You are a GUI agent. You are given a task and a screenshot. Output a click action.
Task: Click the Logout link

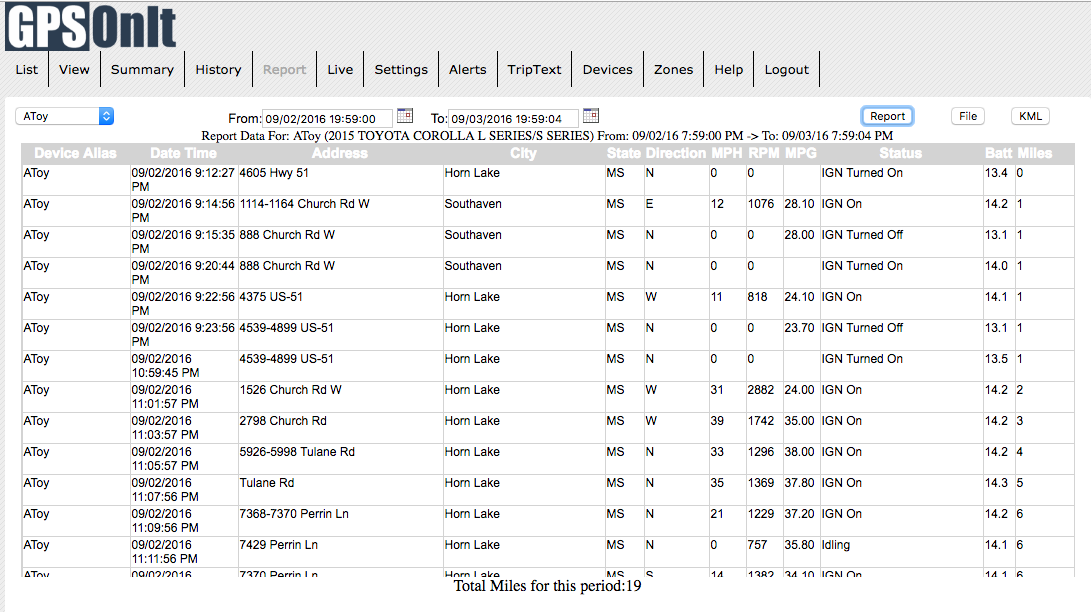[787, 70]
